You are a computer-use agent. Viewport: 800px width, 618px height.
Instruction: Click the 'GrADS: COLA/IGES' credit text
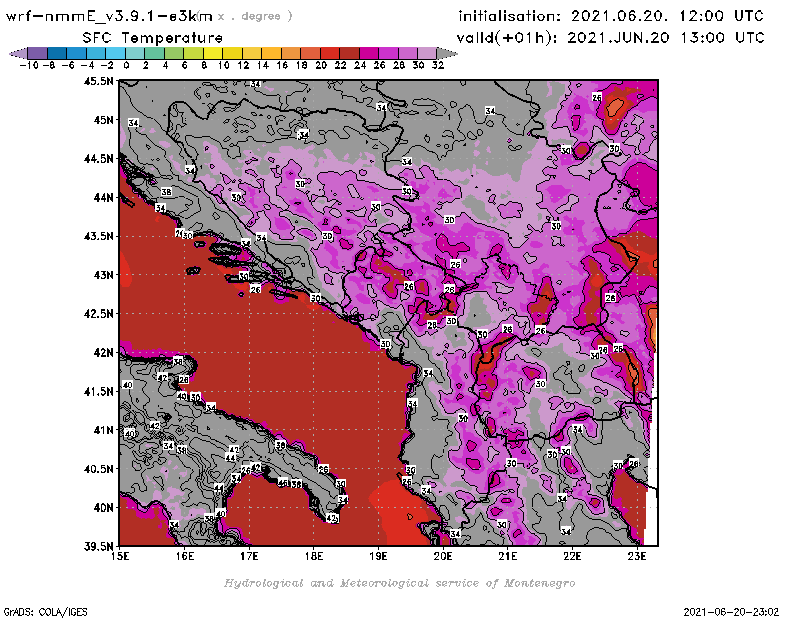tap(45, 612)
